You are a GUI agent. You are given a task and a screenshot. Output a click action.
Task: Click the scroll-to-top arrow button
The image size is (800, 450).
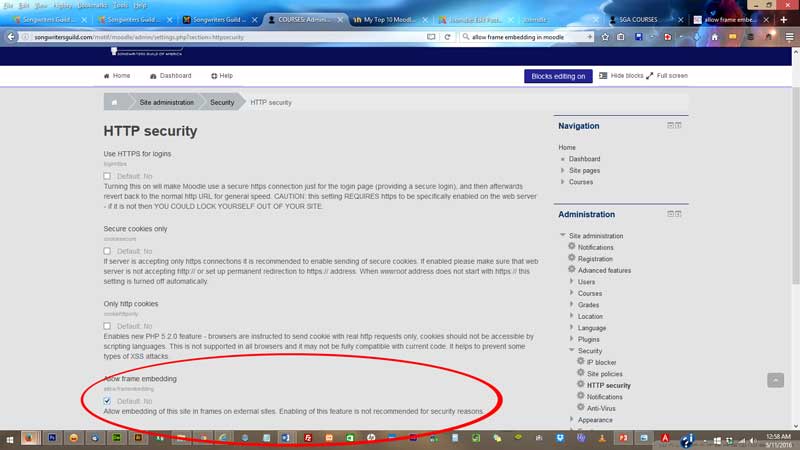pos(776,380)
